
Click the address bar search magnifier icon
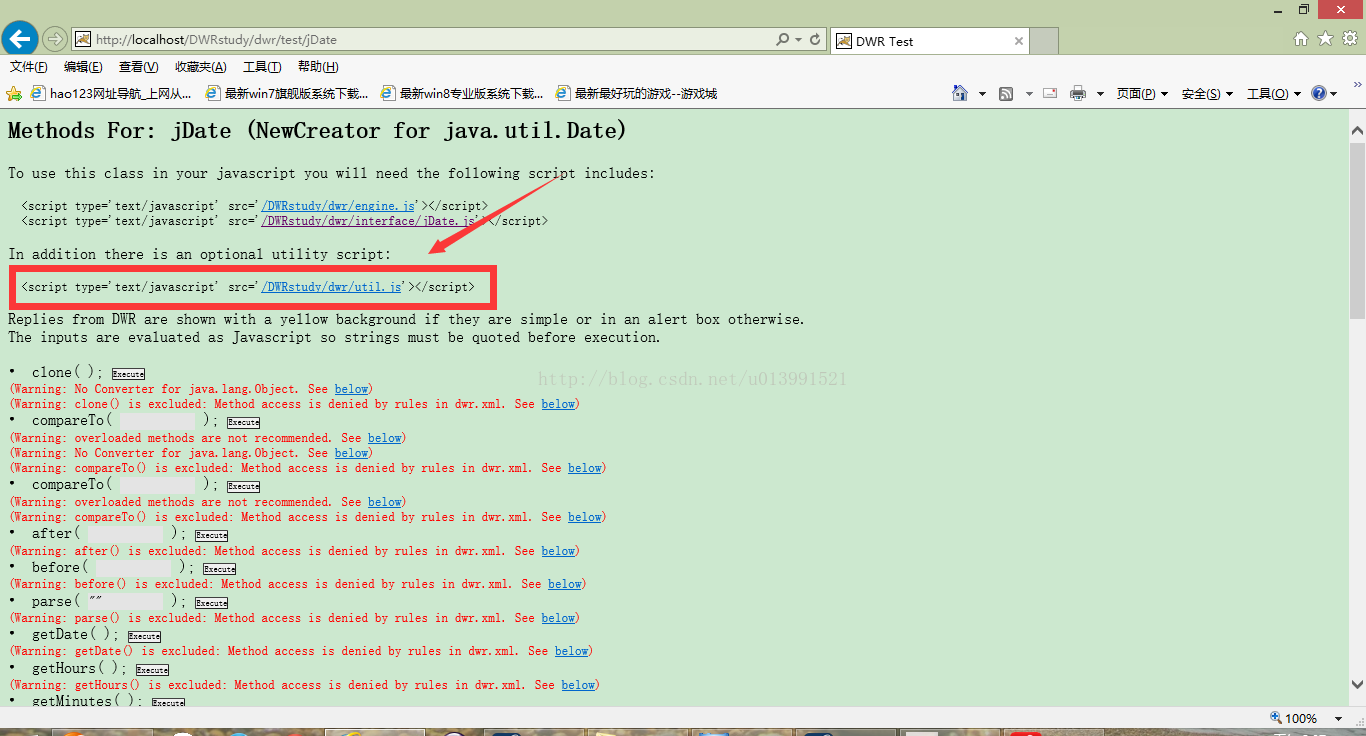click(x=782, y=40)
